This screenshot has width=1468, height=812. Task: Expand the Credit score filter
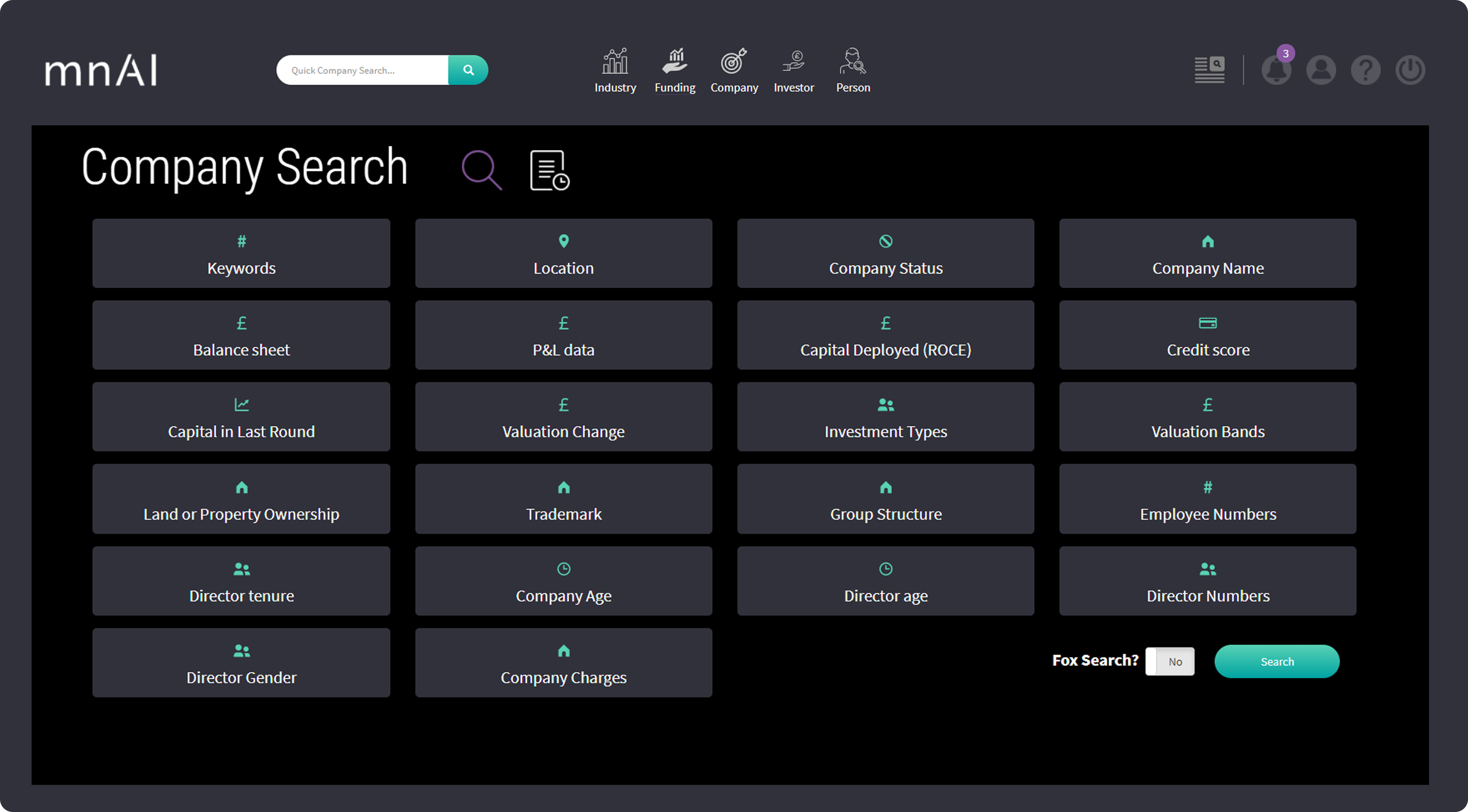(x=1207, y=335)
